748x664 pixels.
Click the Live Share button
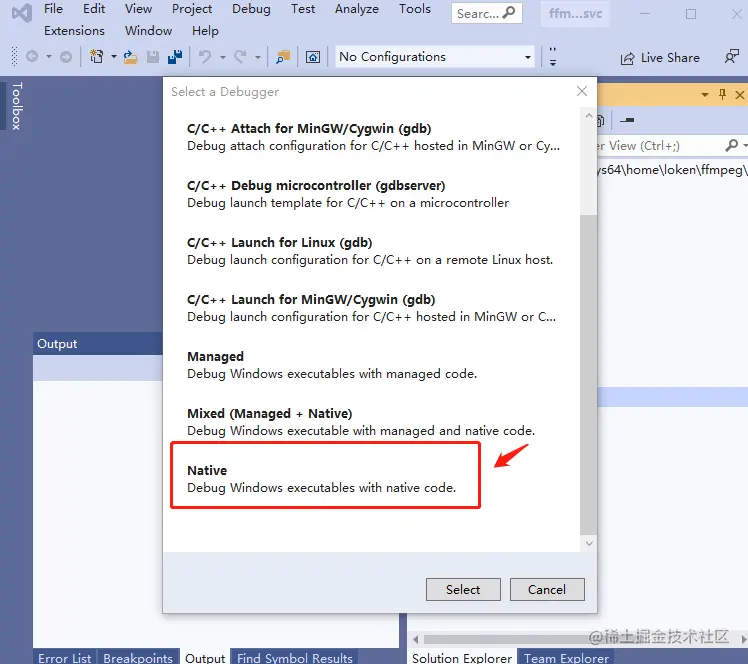(x=660, y=58)
